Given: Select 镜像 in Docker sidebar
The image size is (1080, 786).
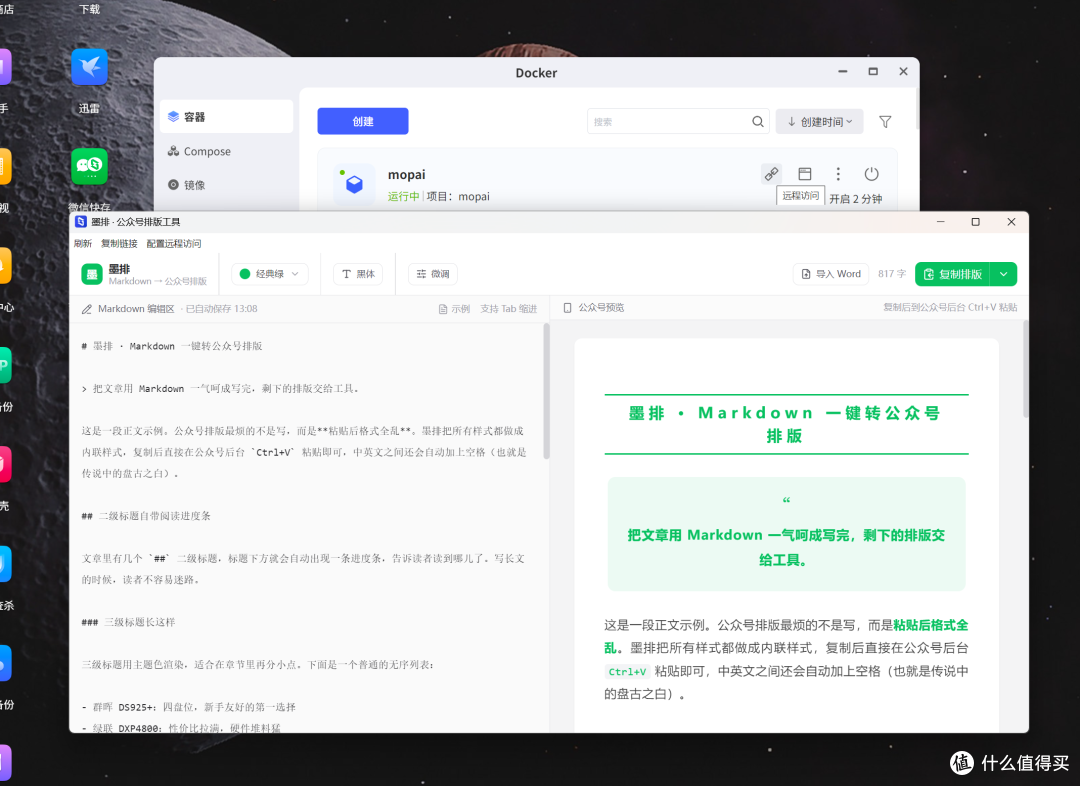Looking at the screenshot, I should click(x=226, y=185).
